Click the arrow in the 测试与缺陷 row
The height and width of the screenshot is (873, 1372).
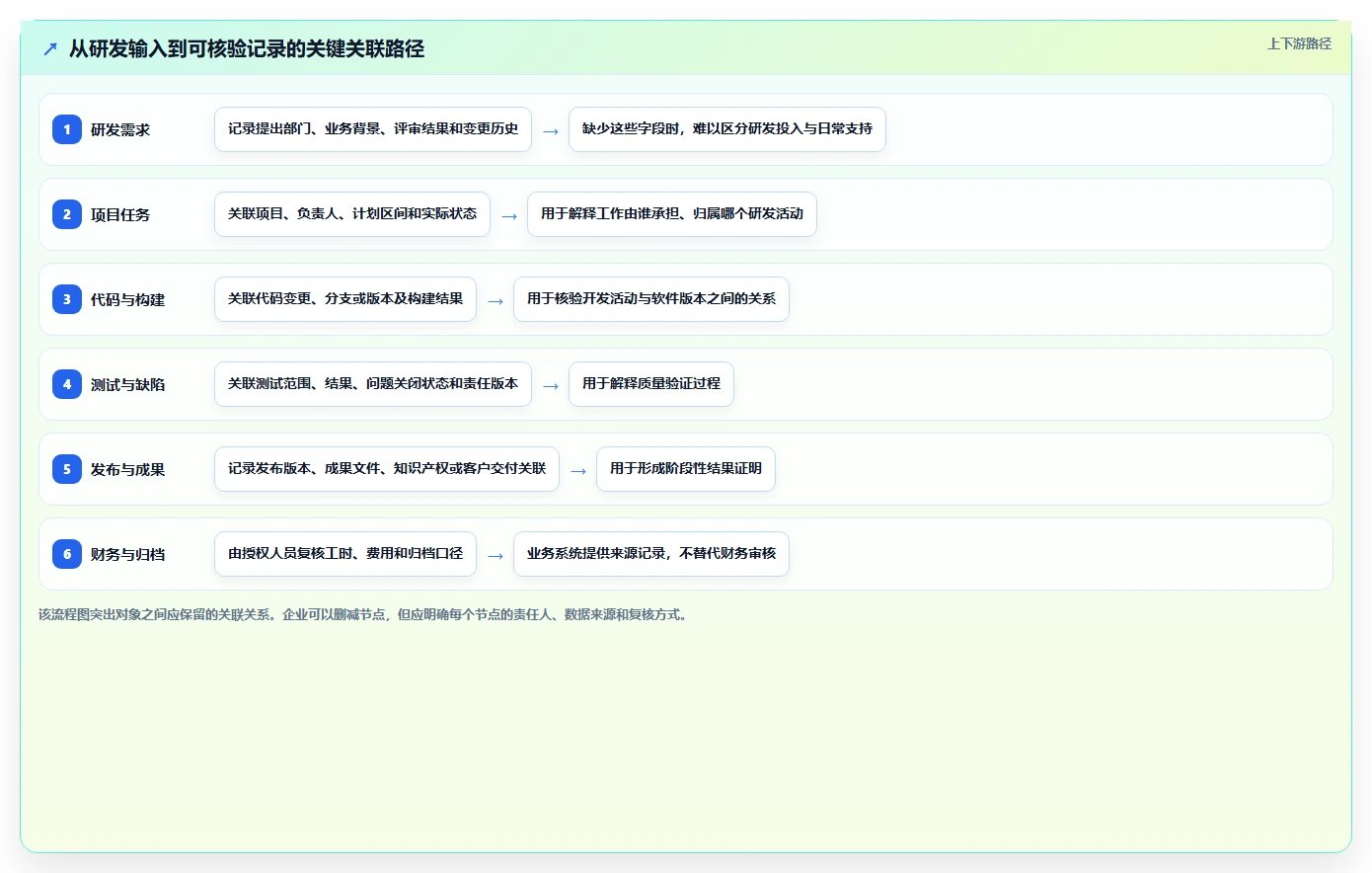pos(551,386)
